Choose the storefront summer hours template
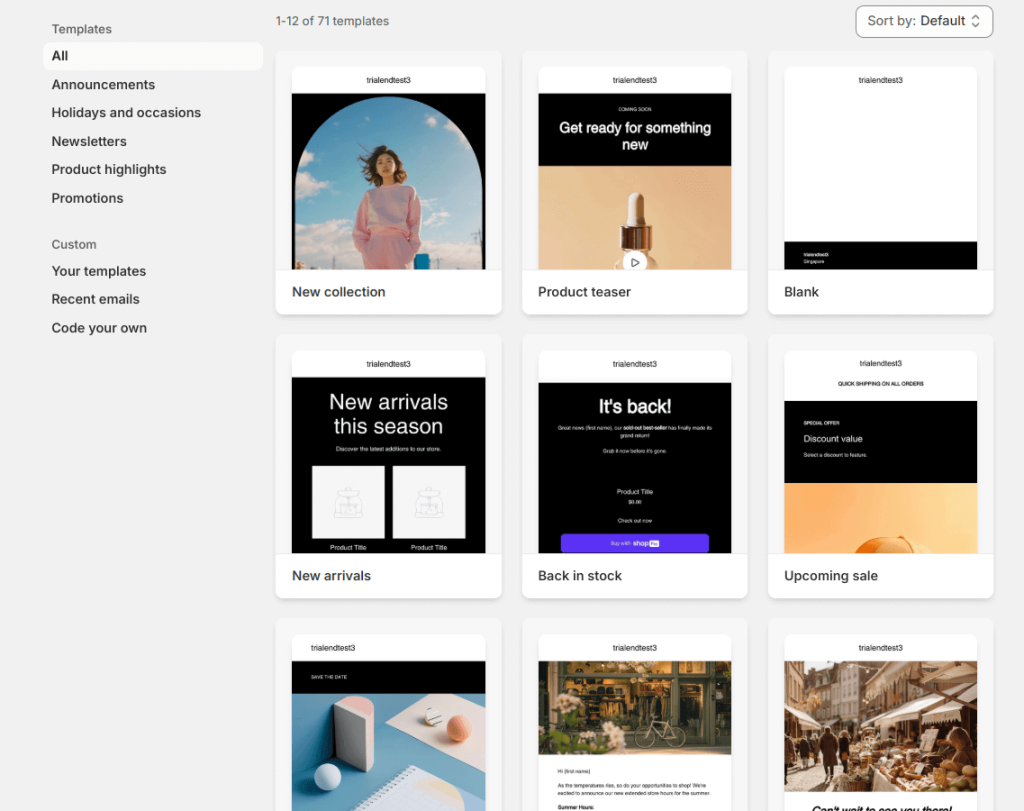 635,723
